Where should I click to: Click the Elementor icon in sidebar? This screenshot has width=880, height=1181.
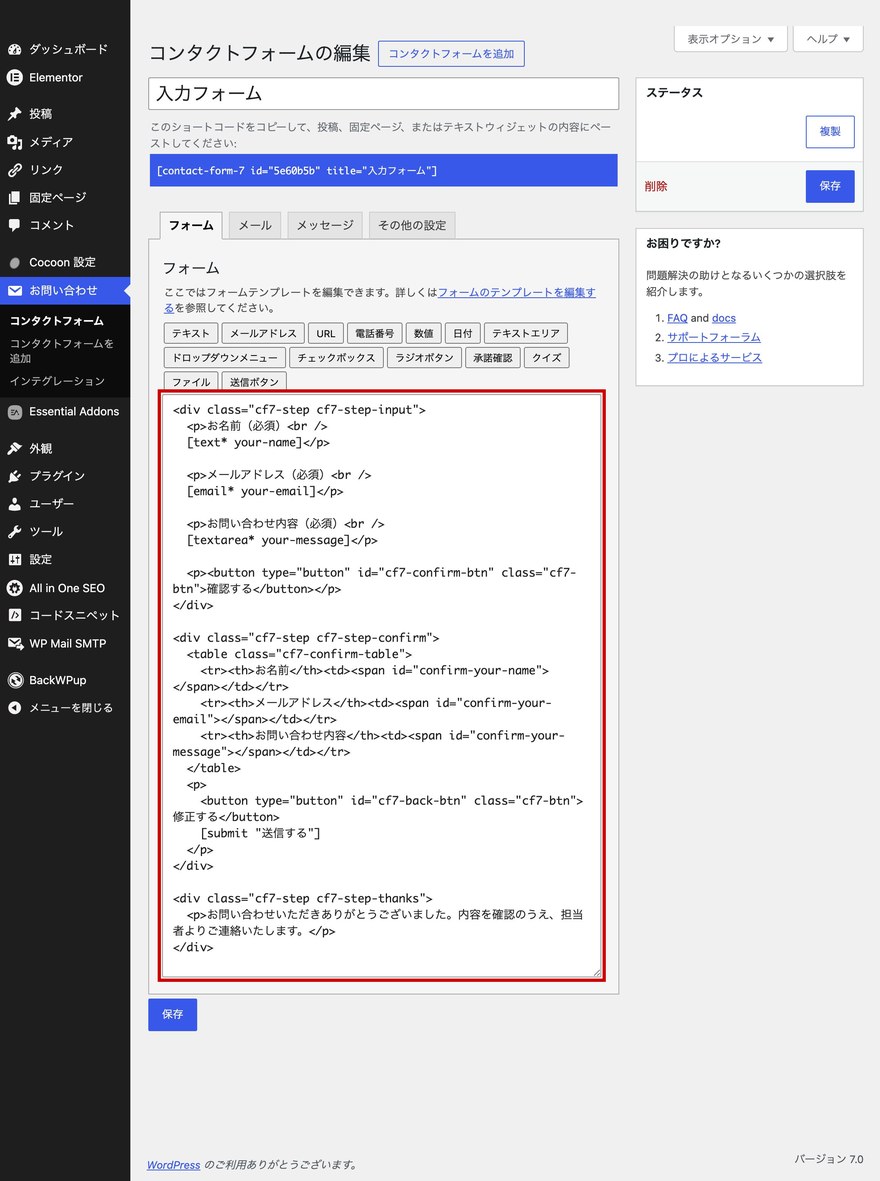tap(14, 78)
